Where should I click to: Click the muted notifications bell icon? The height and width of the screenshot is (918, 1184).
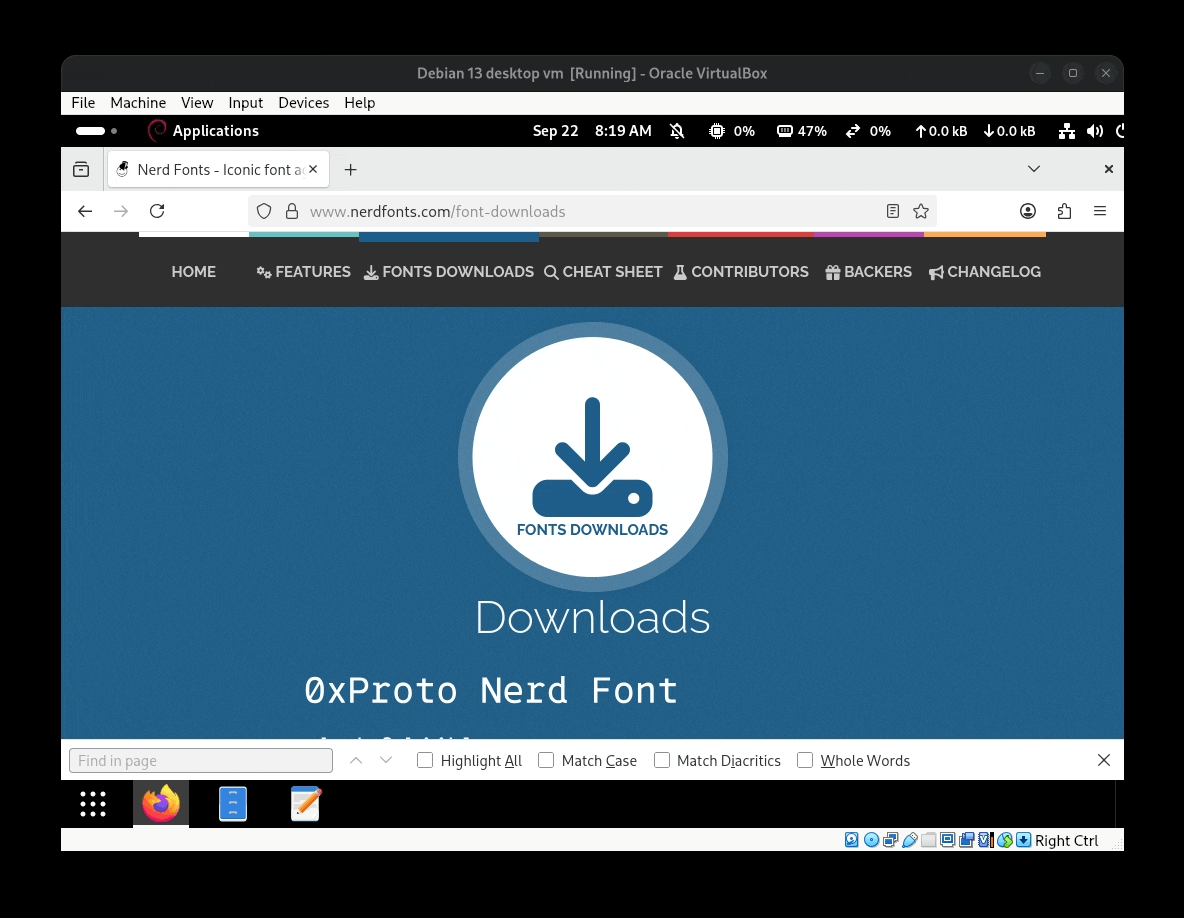tap(677, 131)
